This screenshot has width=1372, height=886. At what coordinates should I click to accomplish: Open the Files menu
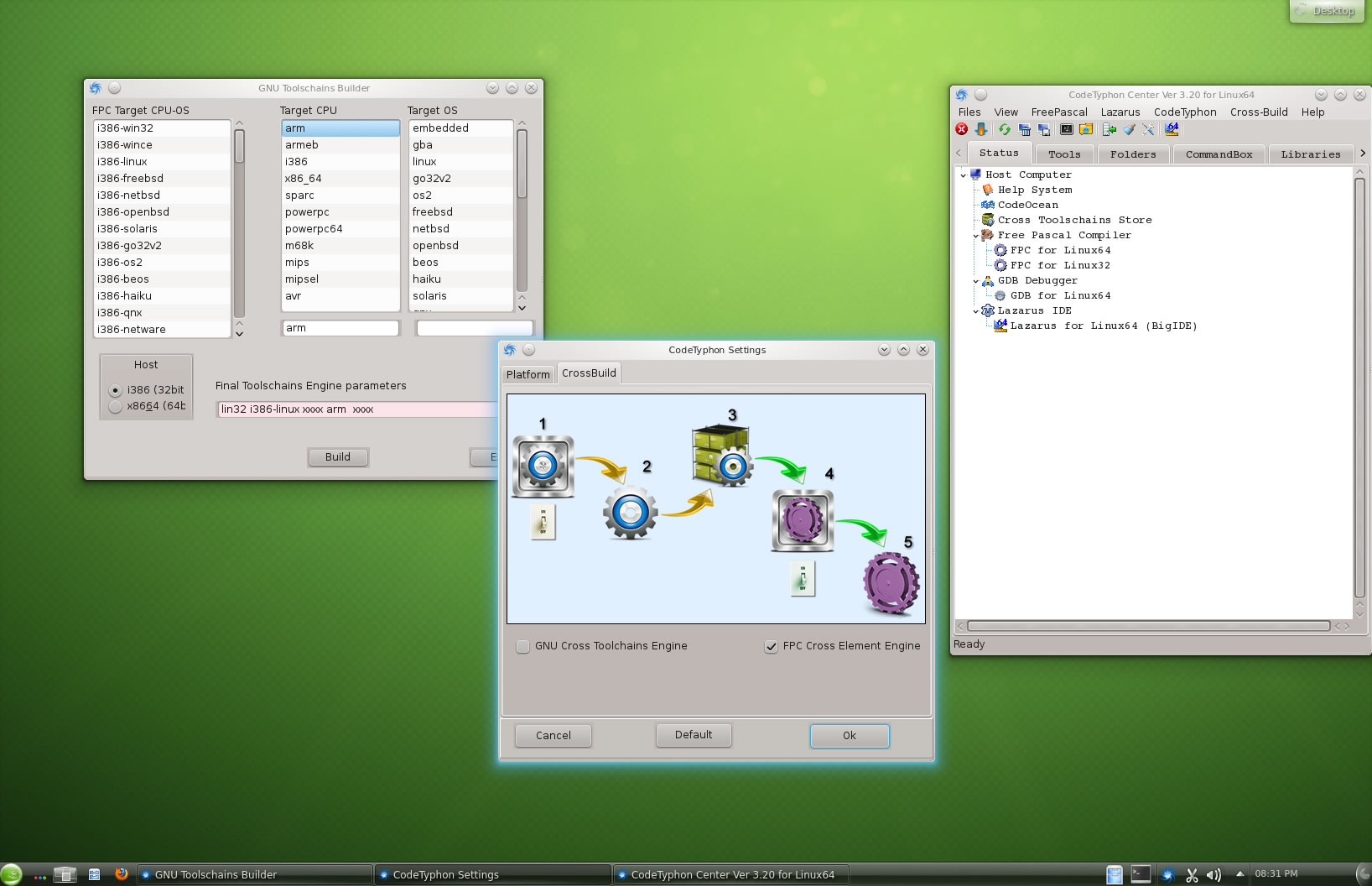pyautogui.click(x=969, y=112)
